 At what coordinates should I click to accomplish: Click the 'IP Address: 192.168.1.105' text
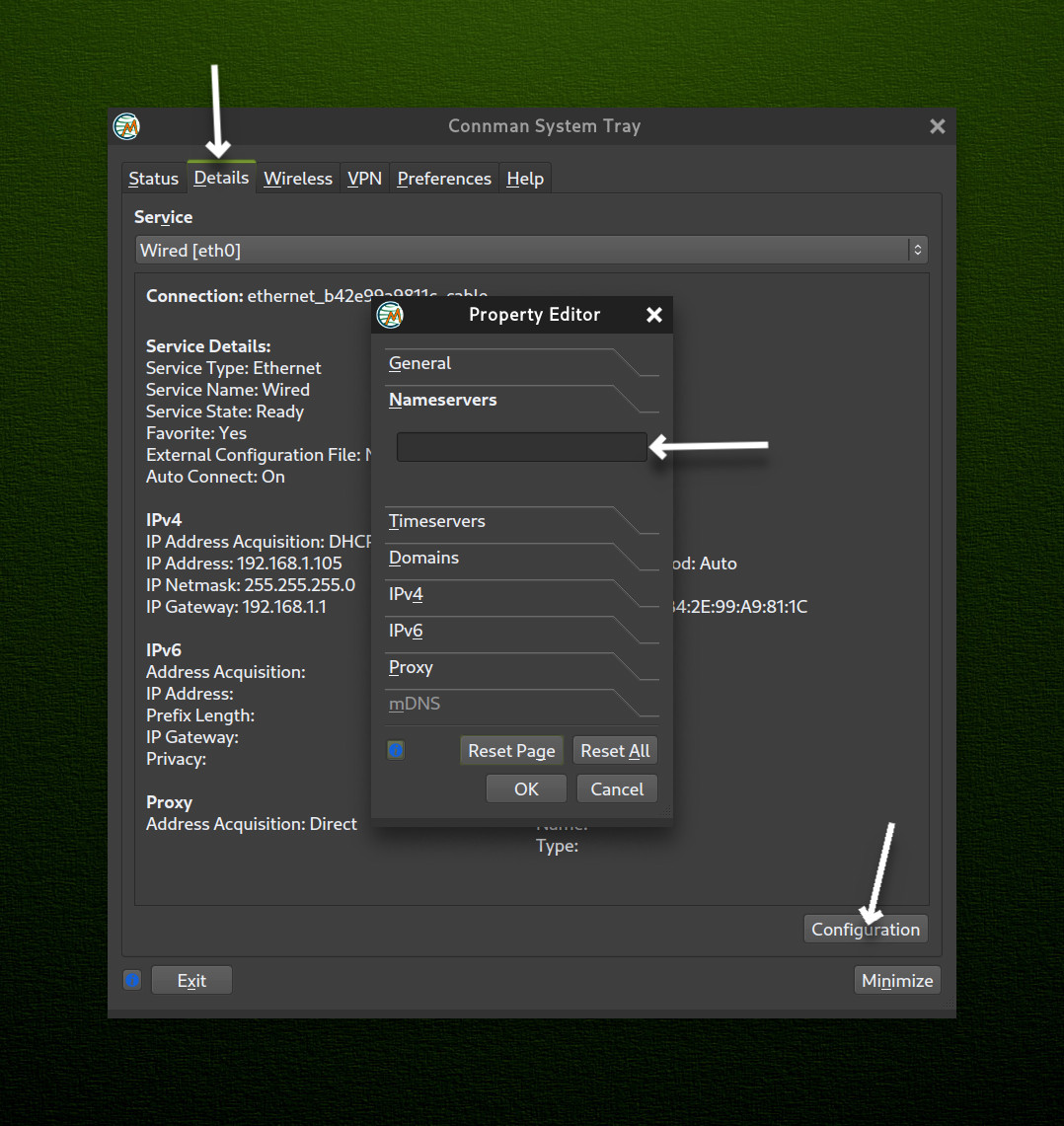pyautogui.click(x=244, y=563)
